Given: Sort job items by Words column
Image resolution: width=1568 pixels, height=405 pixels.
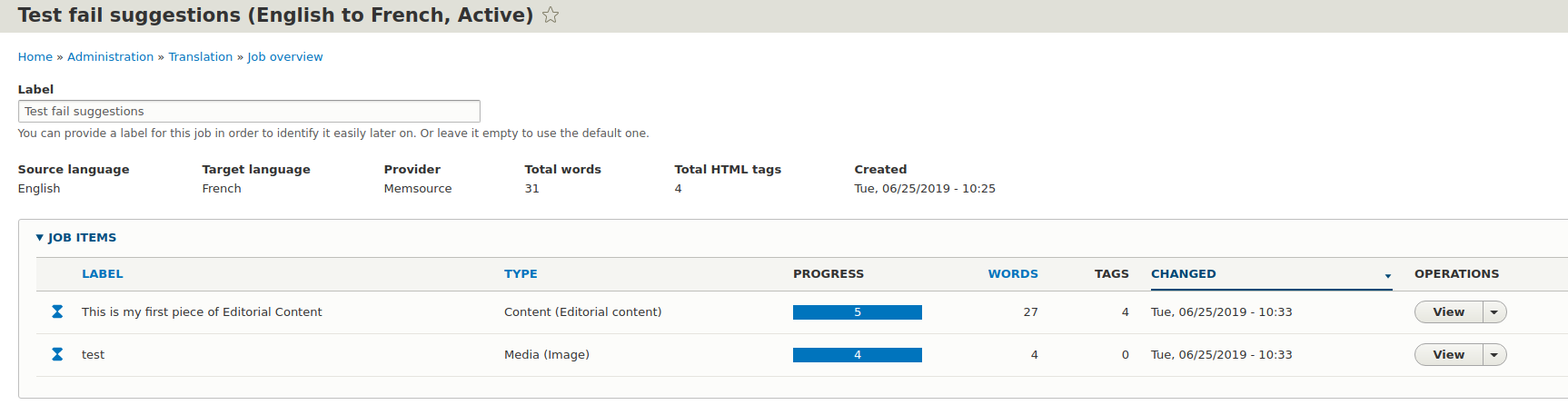Looking at the screenshot, I should tap(1013, 274).
